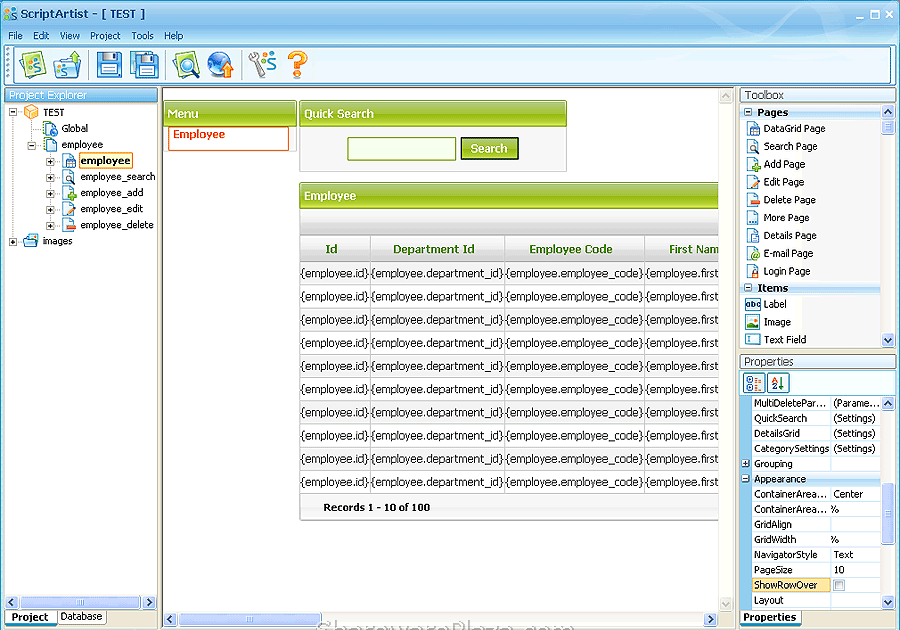Click the QuickSearch (Settings) property value
900x630 pixels.
tap(855, 418)
